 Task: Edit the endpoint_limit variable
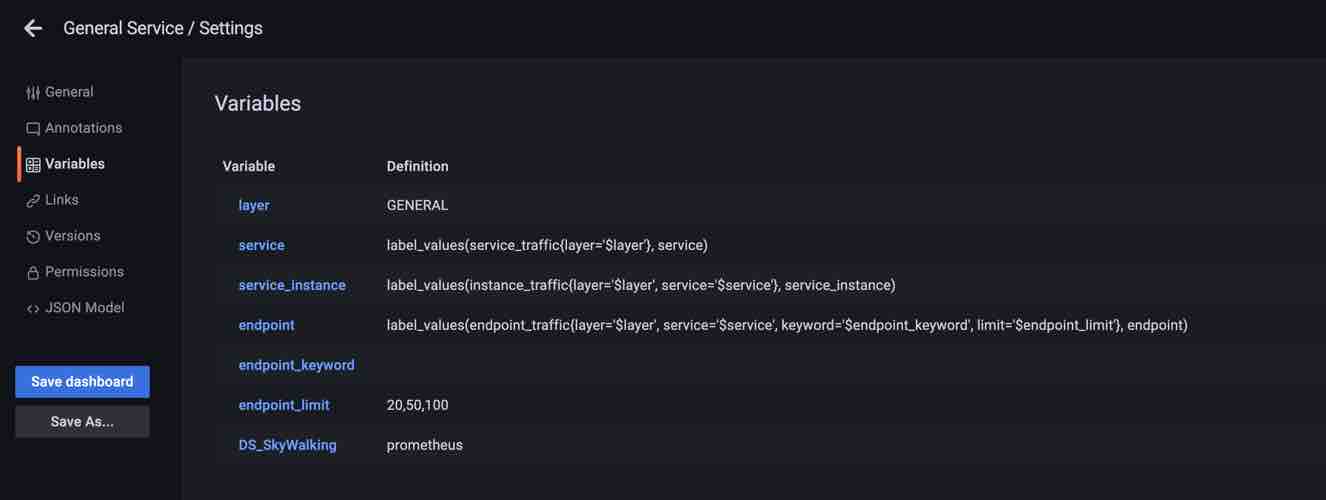[x=284, y=405]
